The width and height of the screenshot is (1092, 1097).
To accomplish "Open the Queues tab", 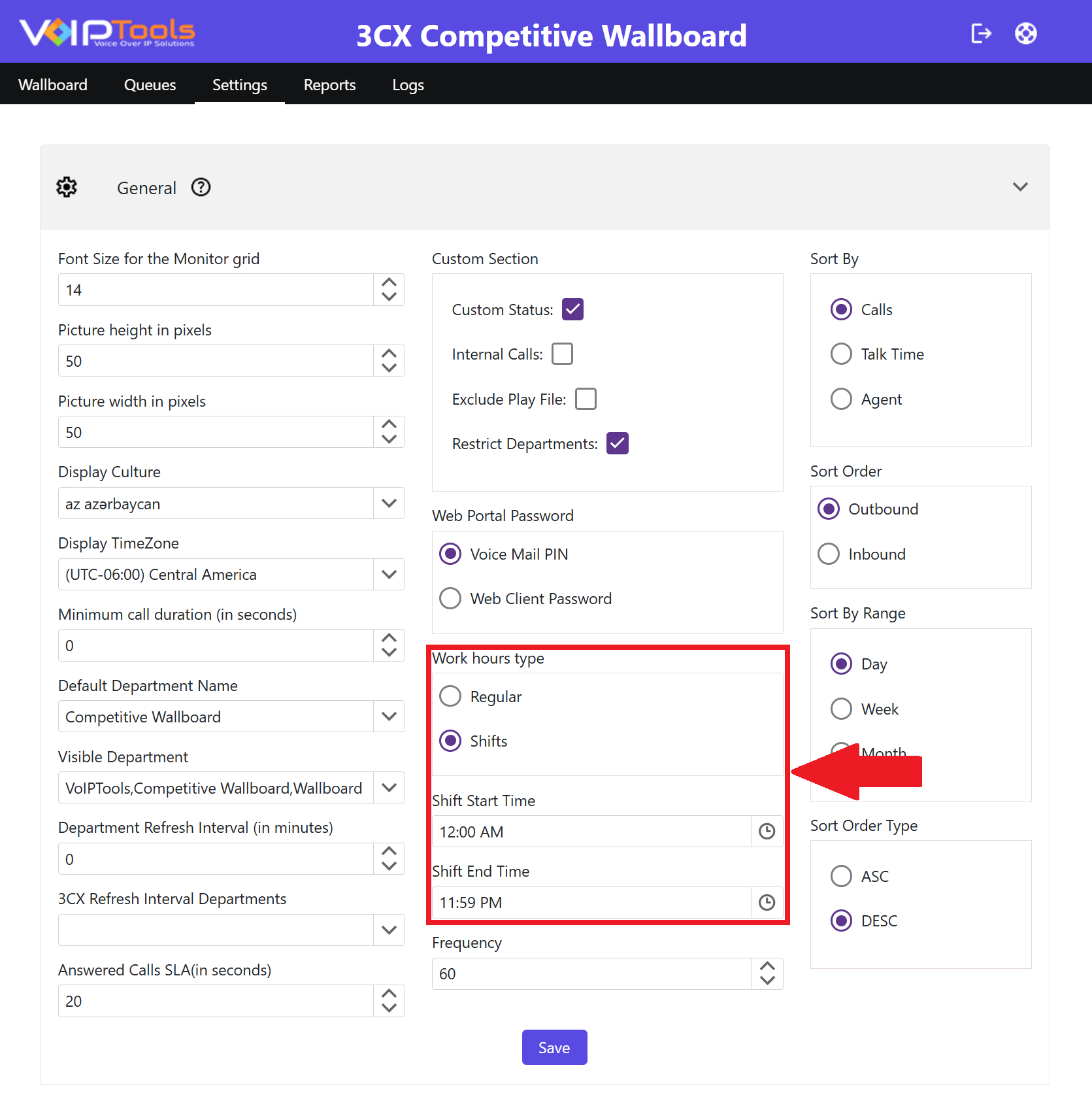I will (x=150, y=85).
